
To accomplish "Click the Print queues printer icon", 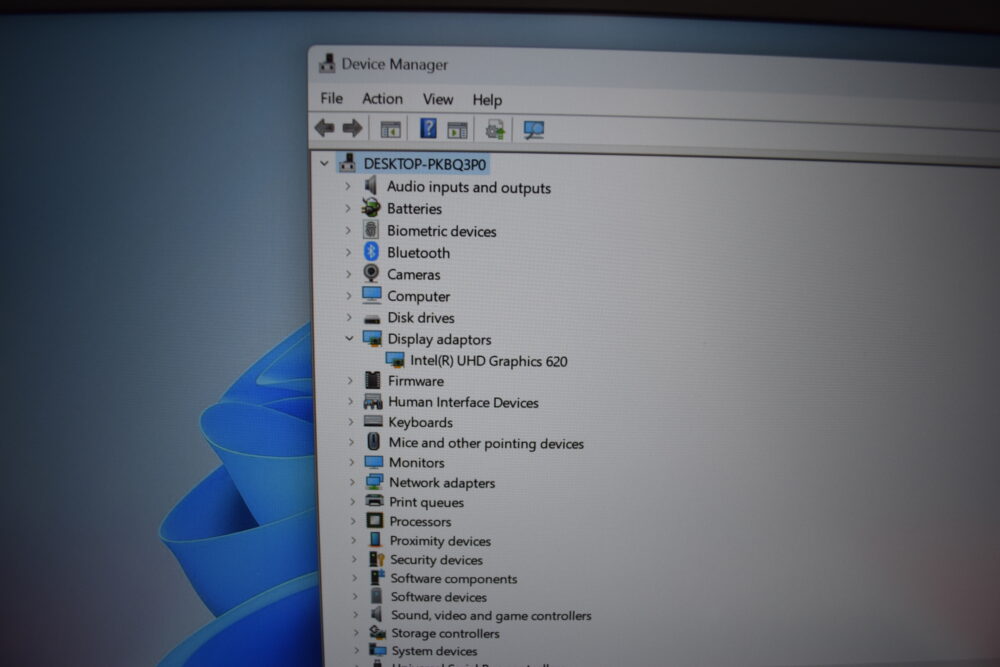I will (x=375, y=501).
